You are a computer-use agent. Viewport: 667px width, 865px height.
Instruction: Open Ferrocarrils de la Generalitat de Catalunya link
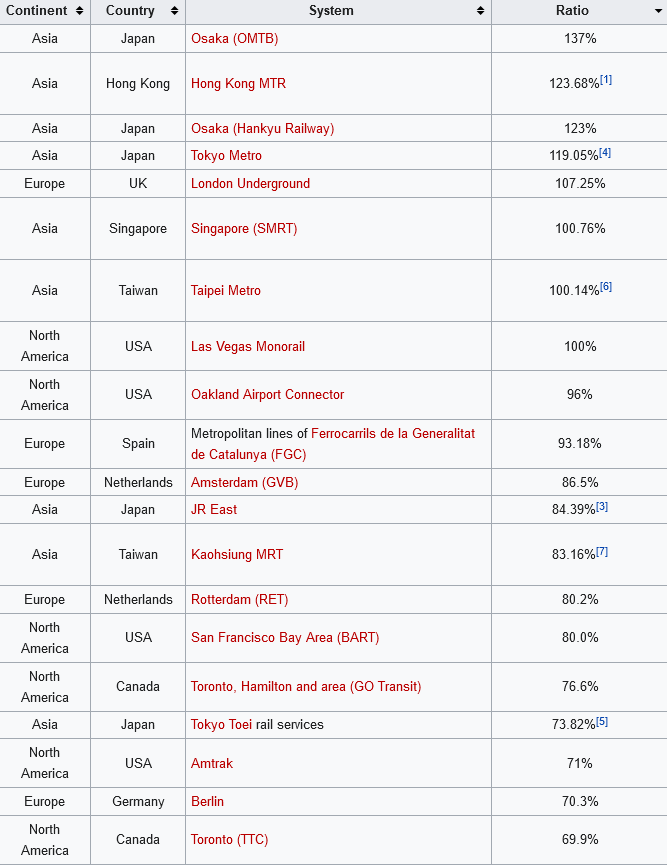[393, 433]
